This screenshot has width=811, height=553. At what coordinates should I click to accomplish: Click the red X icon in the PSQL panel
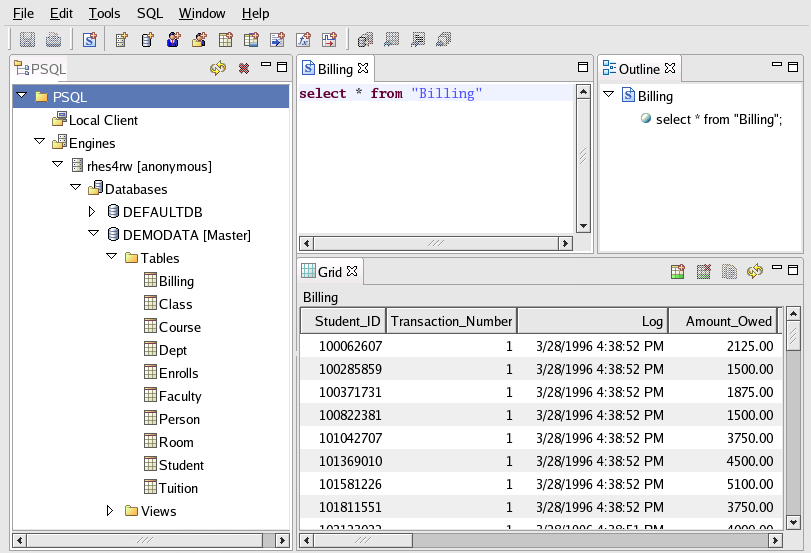coord(243,68)
